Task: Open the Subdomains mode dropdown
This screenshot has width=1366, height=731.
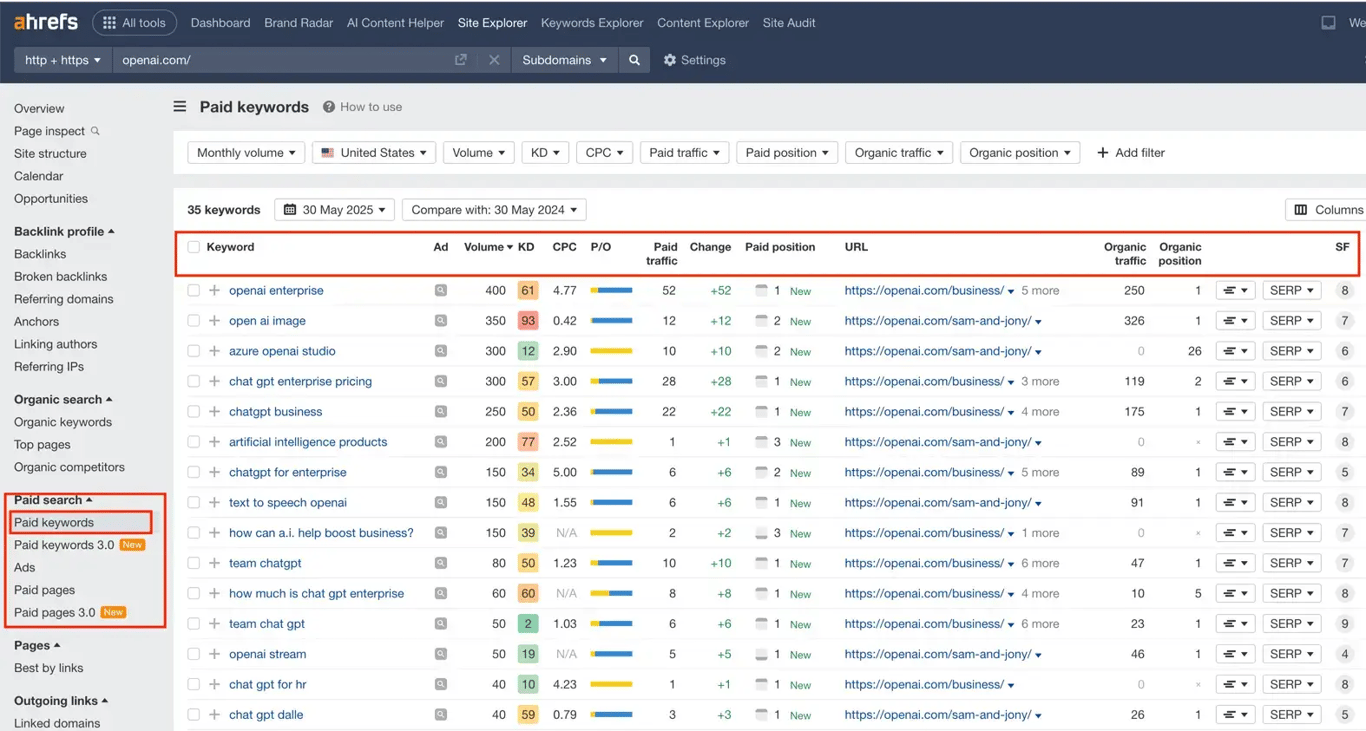Action: coord(563,60)
